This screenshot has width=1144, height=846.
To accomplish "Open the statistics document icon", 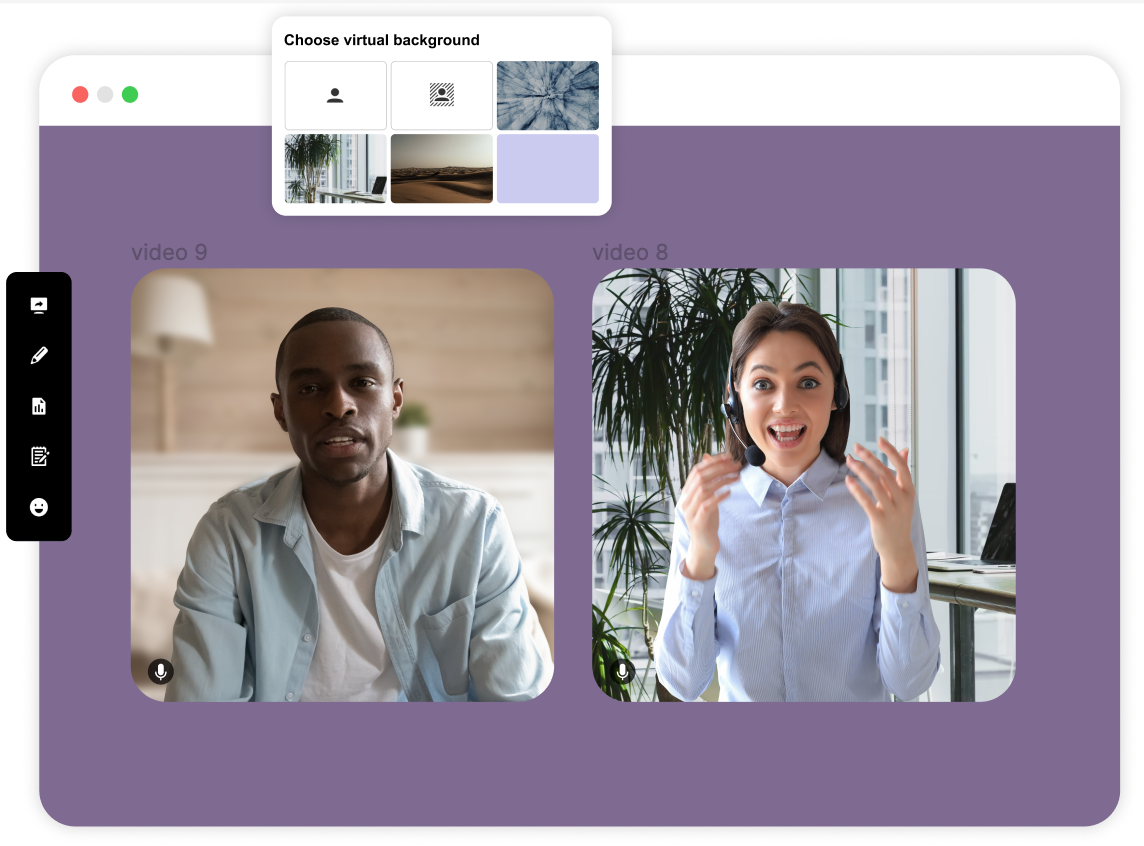I will [38, 406].
